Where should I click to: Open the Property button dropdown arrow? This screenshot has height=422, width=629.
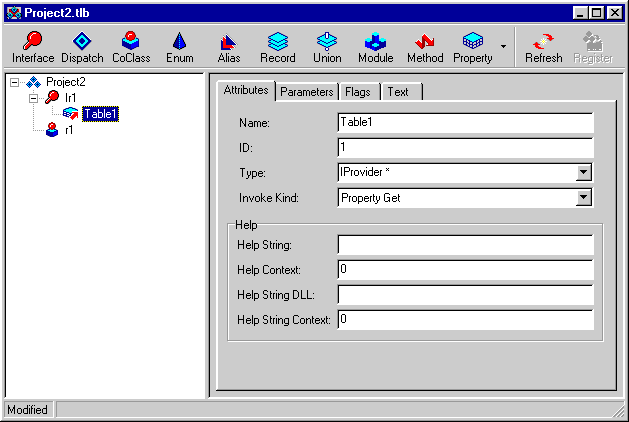pos(503,47)
